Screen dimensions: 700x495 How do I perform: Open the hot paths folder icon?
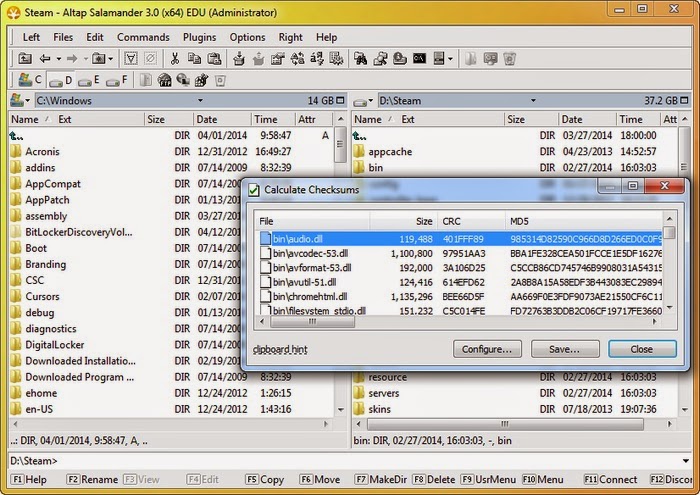point(98,58)
